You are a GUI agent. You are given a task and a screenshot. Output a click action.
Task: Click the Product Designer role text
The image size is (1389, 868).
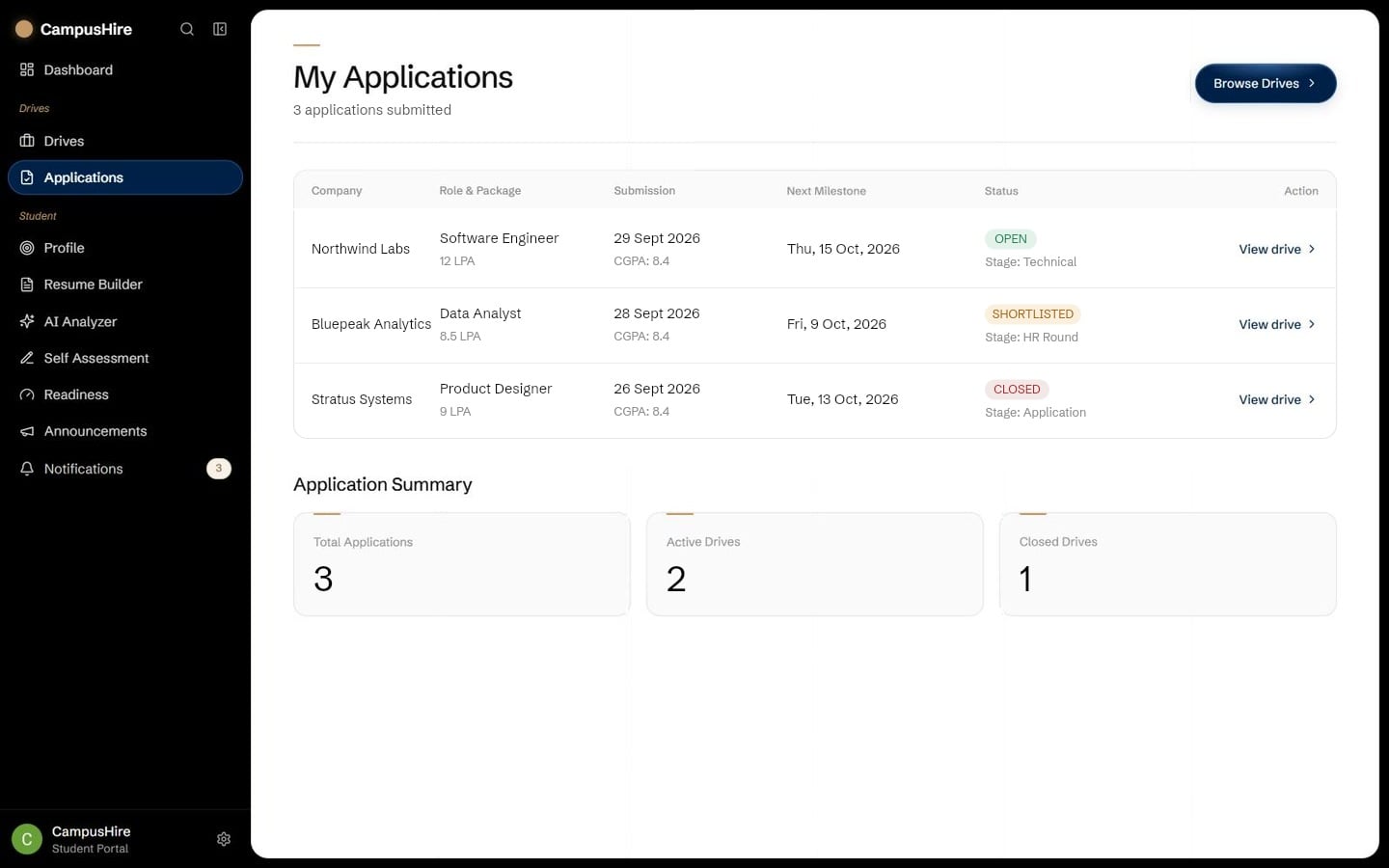point(496,389)
